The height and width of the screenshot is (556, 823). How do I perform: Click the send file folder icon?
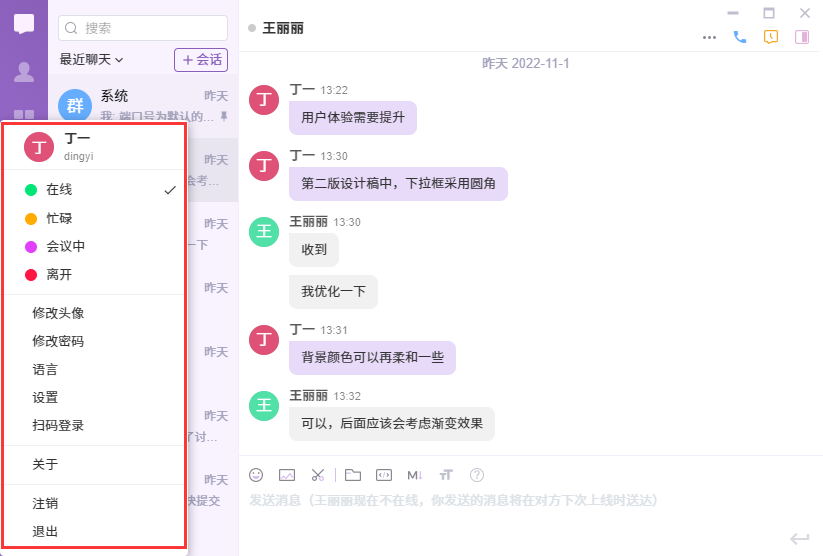(352, 474)
